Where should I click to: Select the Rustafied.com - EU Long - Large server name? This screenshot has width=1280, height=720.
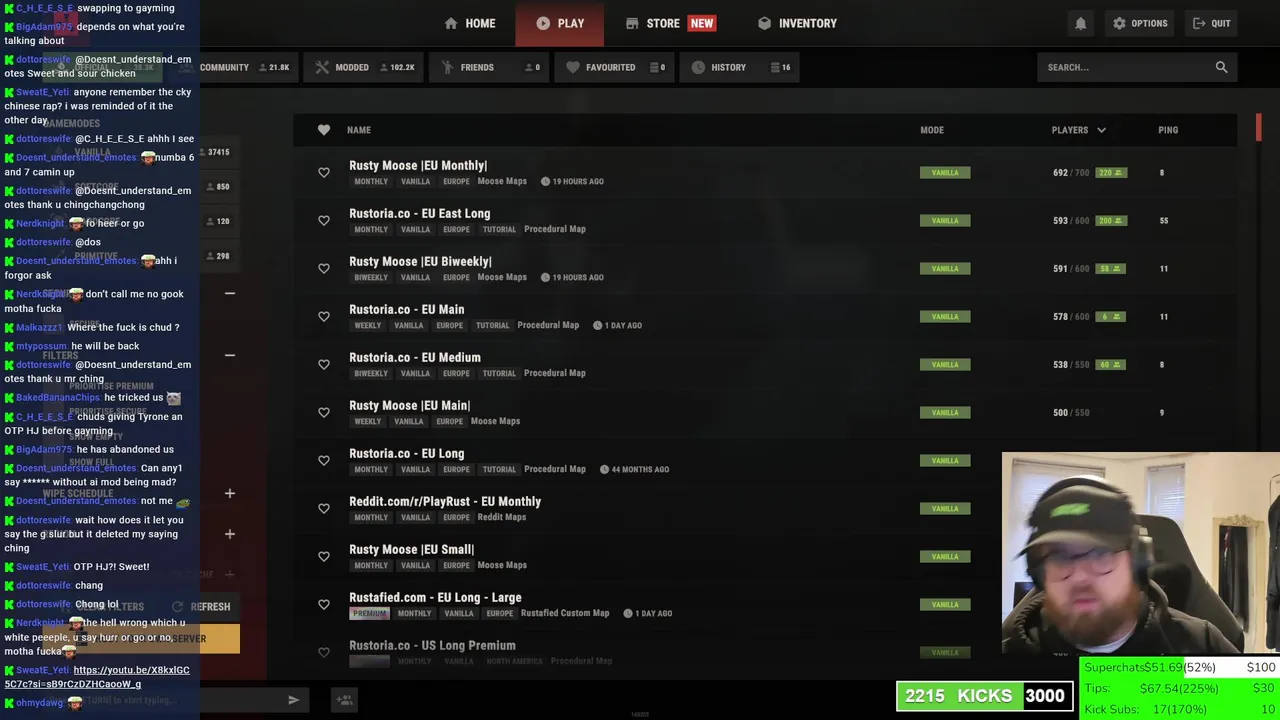(435, 598)
